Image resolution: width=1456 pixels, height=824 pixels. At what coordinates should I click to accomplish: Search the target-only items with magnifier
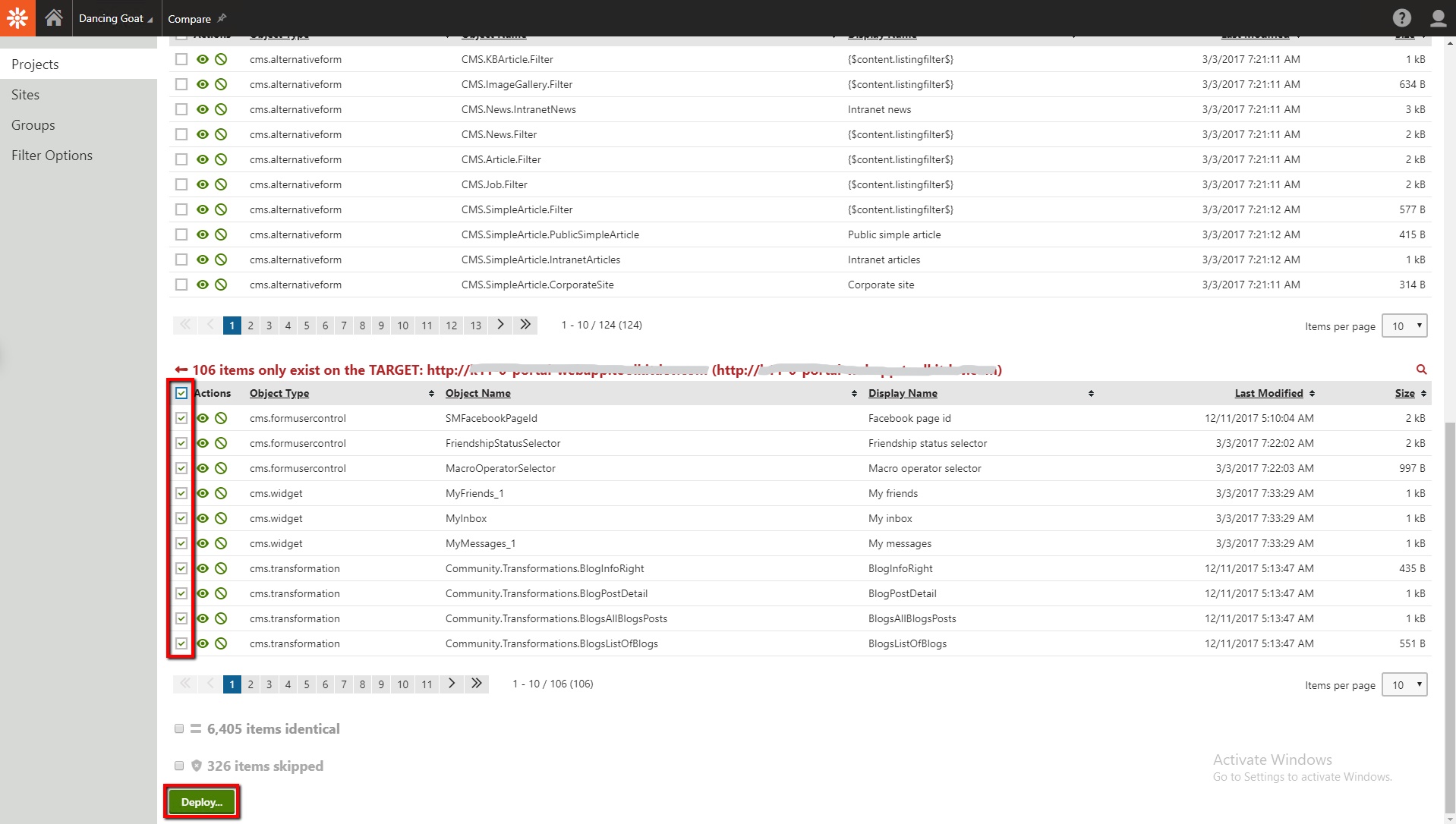tap(1421, 370)
